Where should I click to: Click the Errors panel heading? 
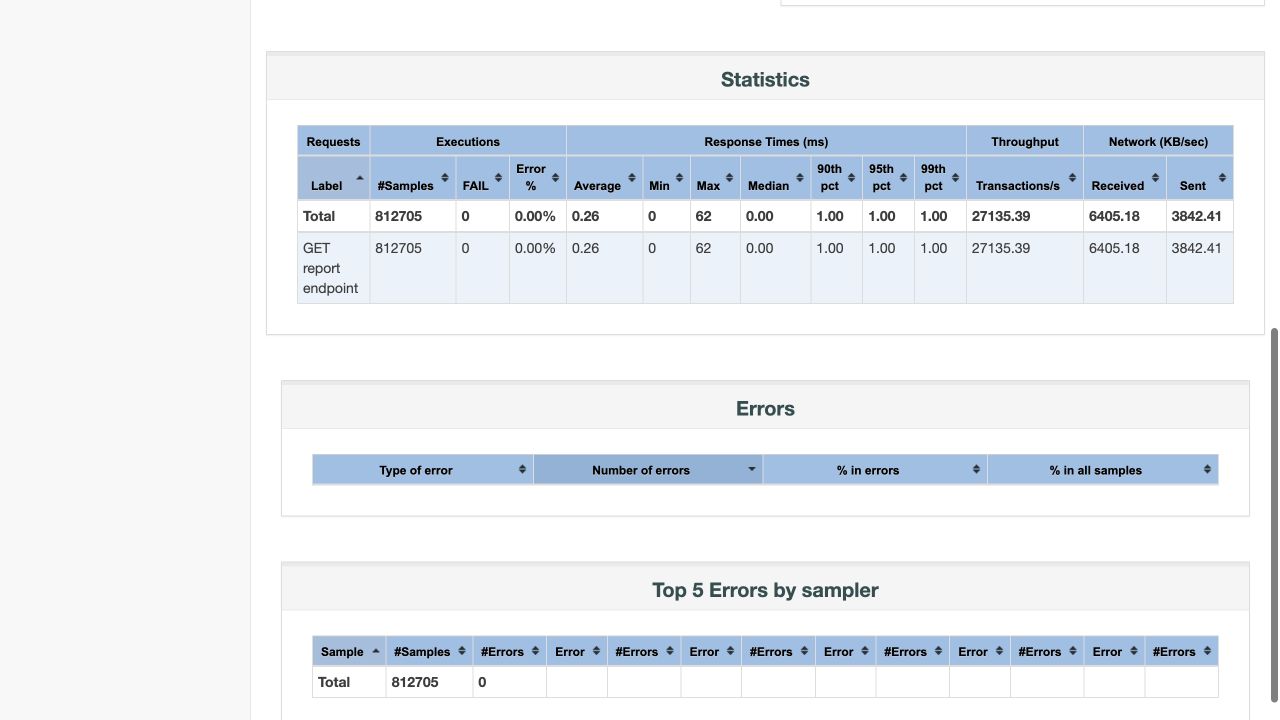(x=765, y=408)
